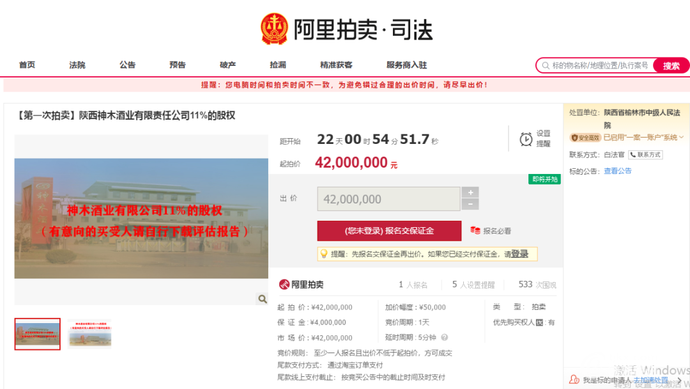This screenshot has height=389, width=690.
Task: Click the 保证金 ¥4,000,000 entry
Action: (312, 322)
